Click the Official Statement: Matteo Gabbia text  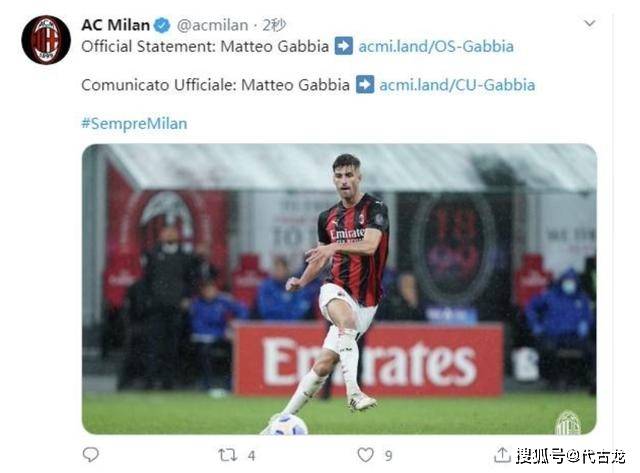(x=205, y=46)
